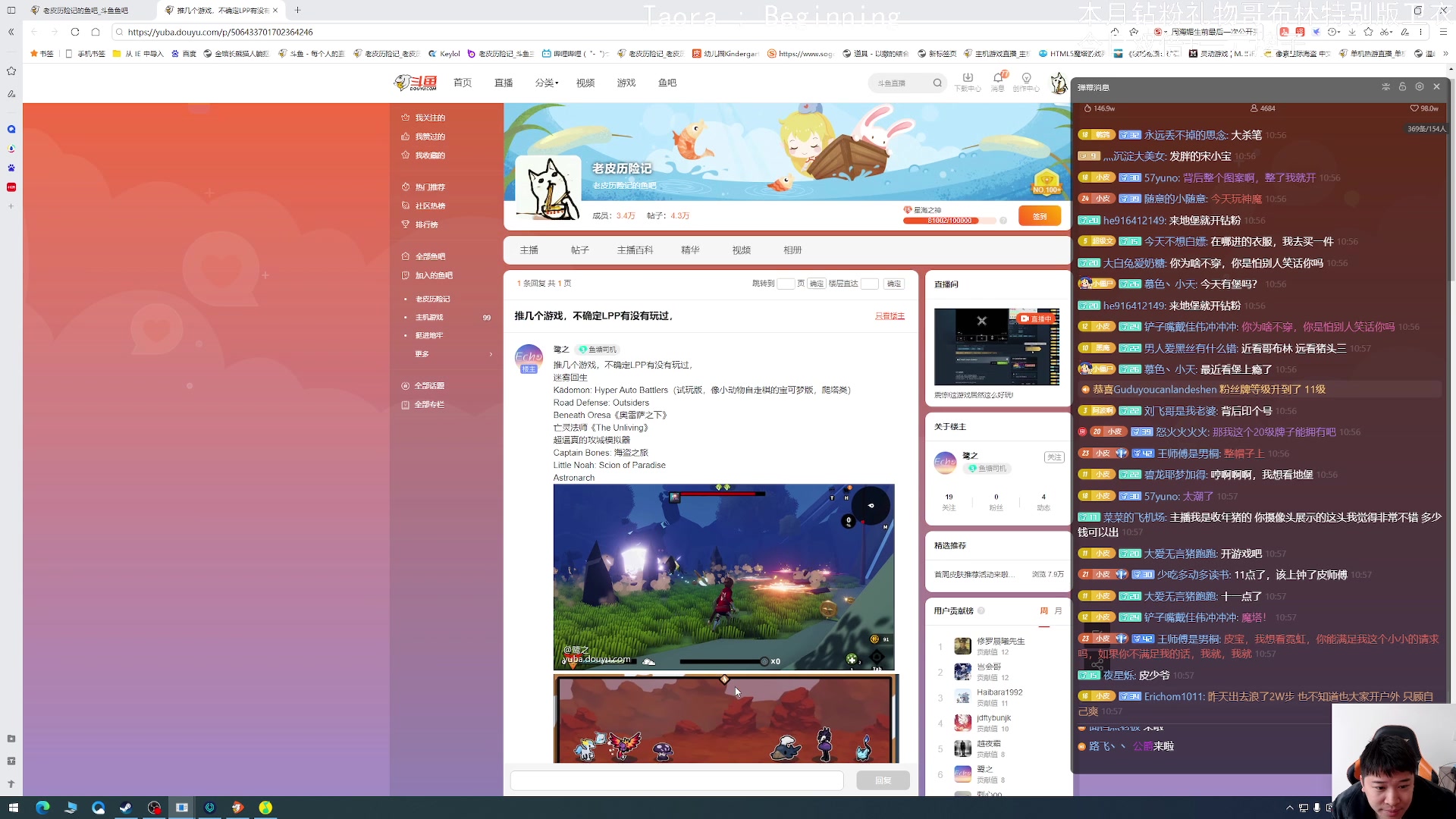Open the 创作中心 lightbulb icon
This screenshot has width=1456, height=819.
(x=1026, y=82)
